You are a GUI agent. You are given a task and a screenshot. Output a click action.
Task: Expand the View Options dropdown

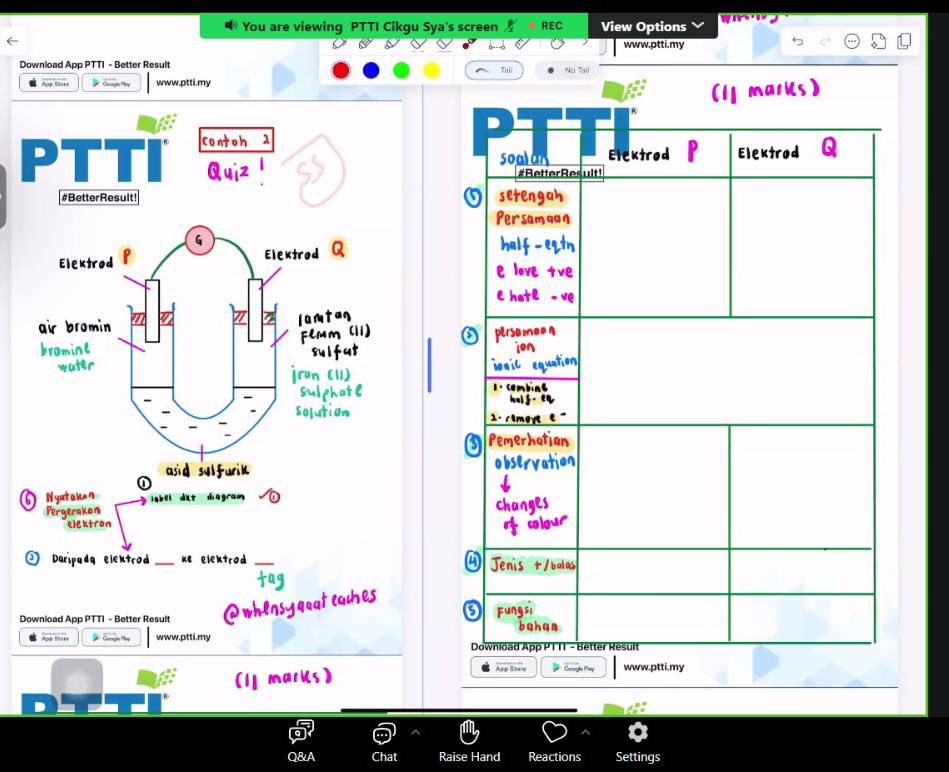[653, 26]
